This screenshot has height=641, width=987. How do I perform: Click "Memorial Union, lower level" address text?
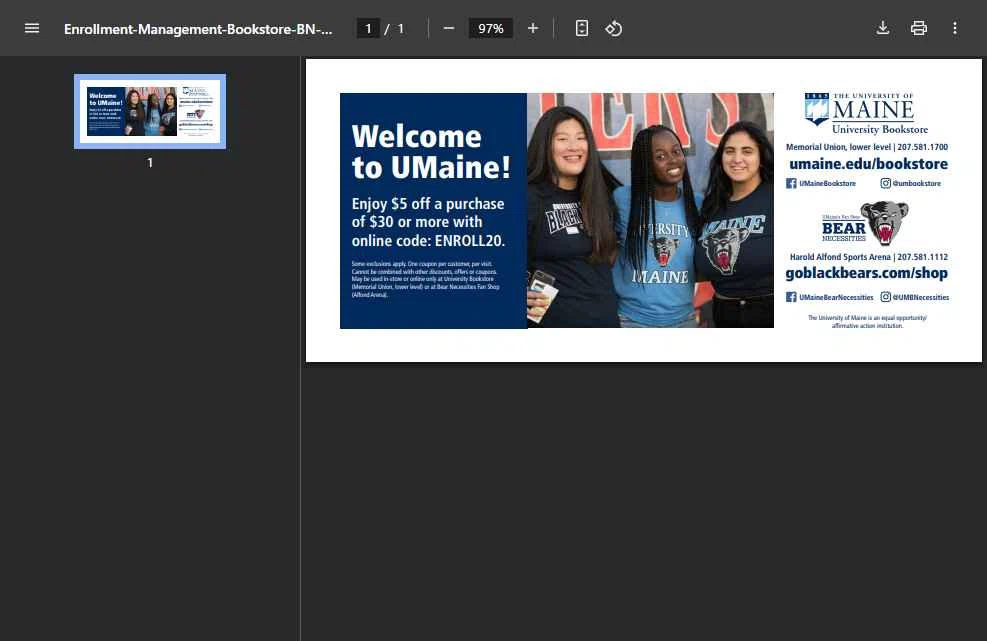click(x=838, y=147)
